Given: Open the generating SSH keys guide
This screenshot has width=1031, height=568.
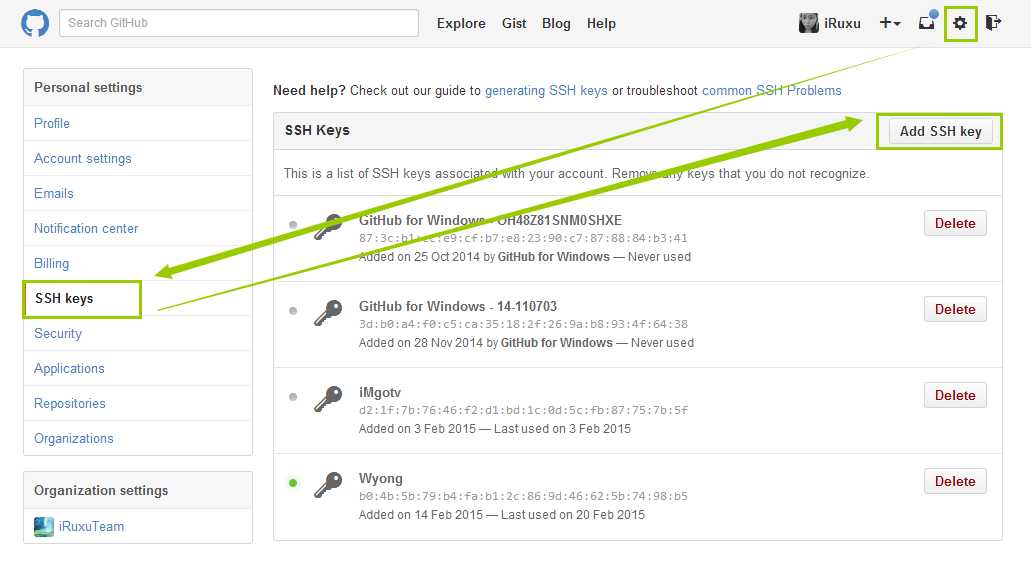Looking at the screenshot, I should (x=546, y=91).
